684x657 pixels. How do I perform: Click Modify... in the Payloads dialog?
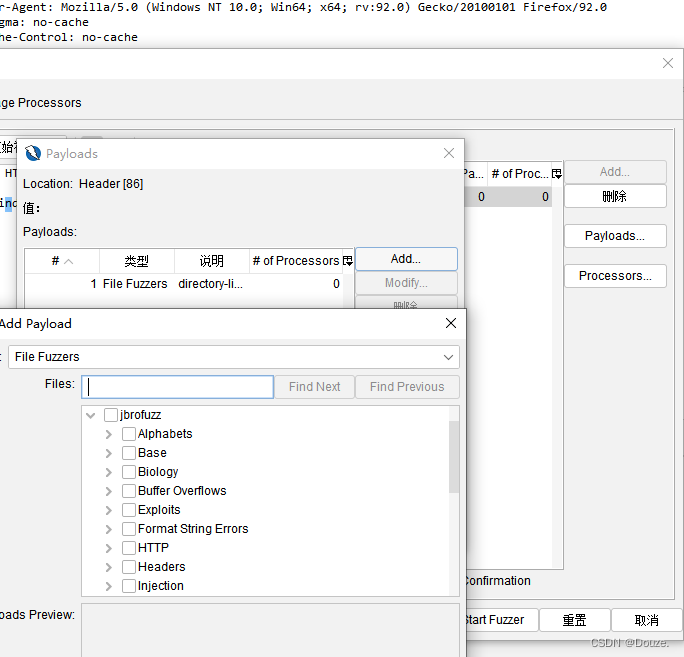click(x=406, y=283)
